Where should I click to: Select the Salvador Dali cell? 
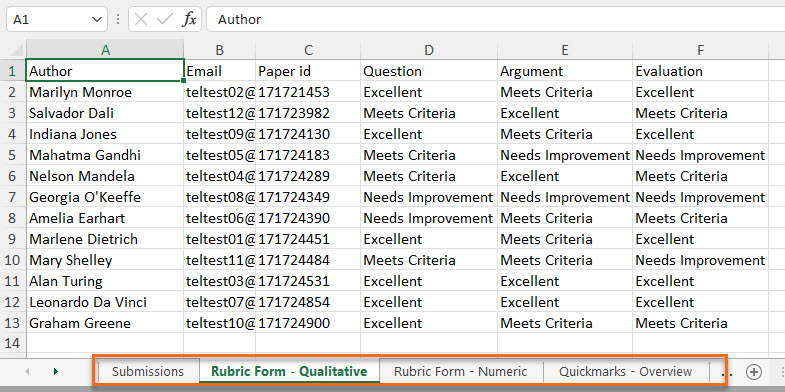coord(105,113)
